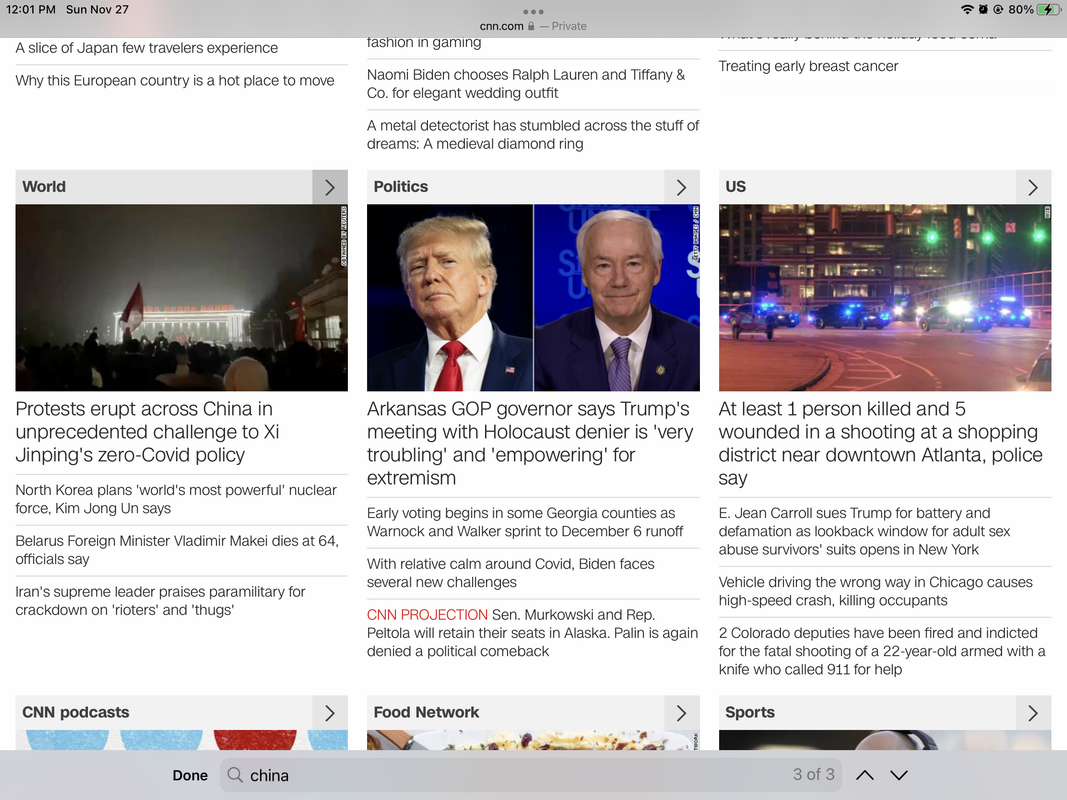Open Georgia early voting runoff story
Image resolution: width=1067 pixels, height=800 pixels.
tap(525, 522)
